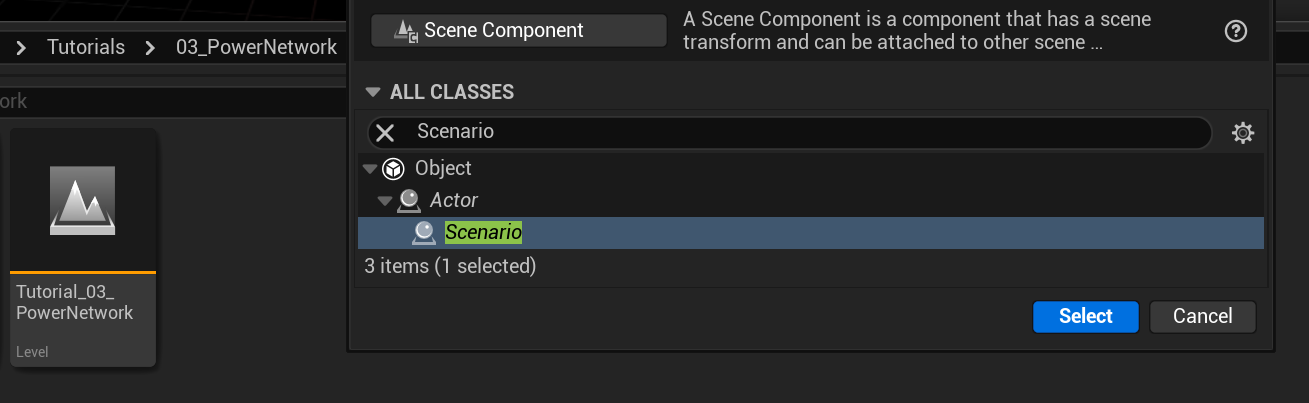
Task: Click the Scene Component button
Action: pos(518,31)
